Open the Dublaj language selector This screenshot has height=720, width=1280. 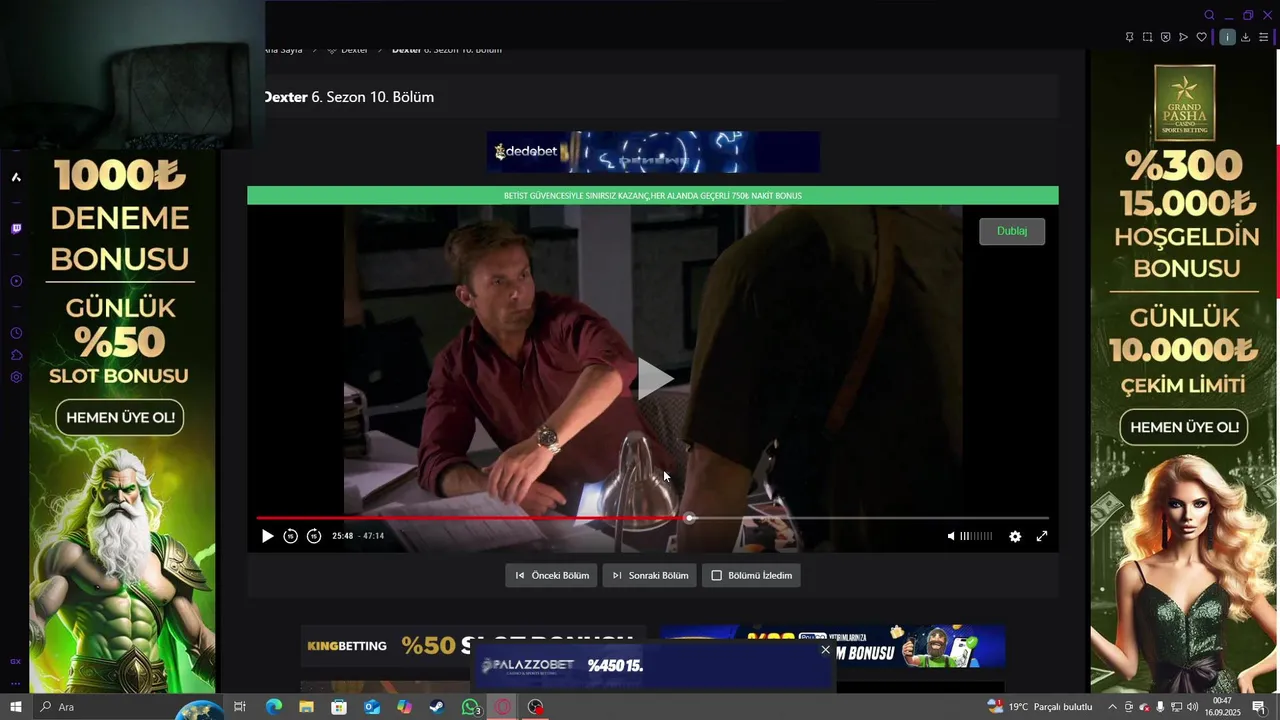point(1012,231)
